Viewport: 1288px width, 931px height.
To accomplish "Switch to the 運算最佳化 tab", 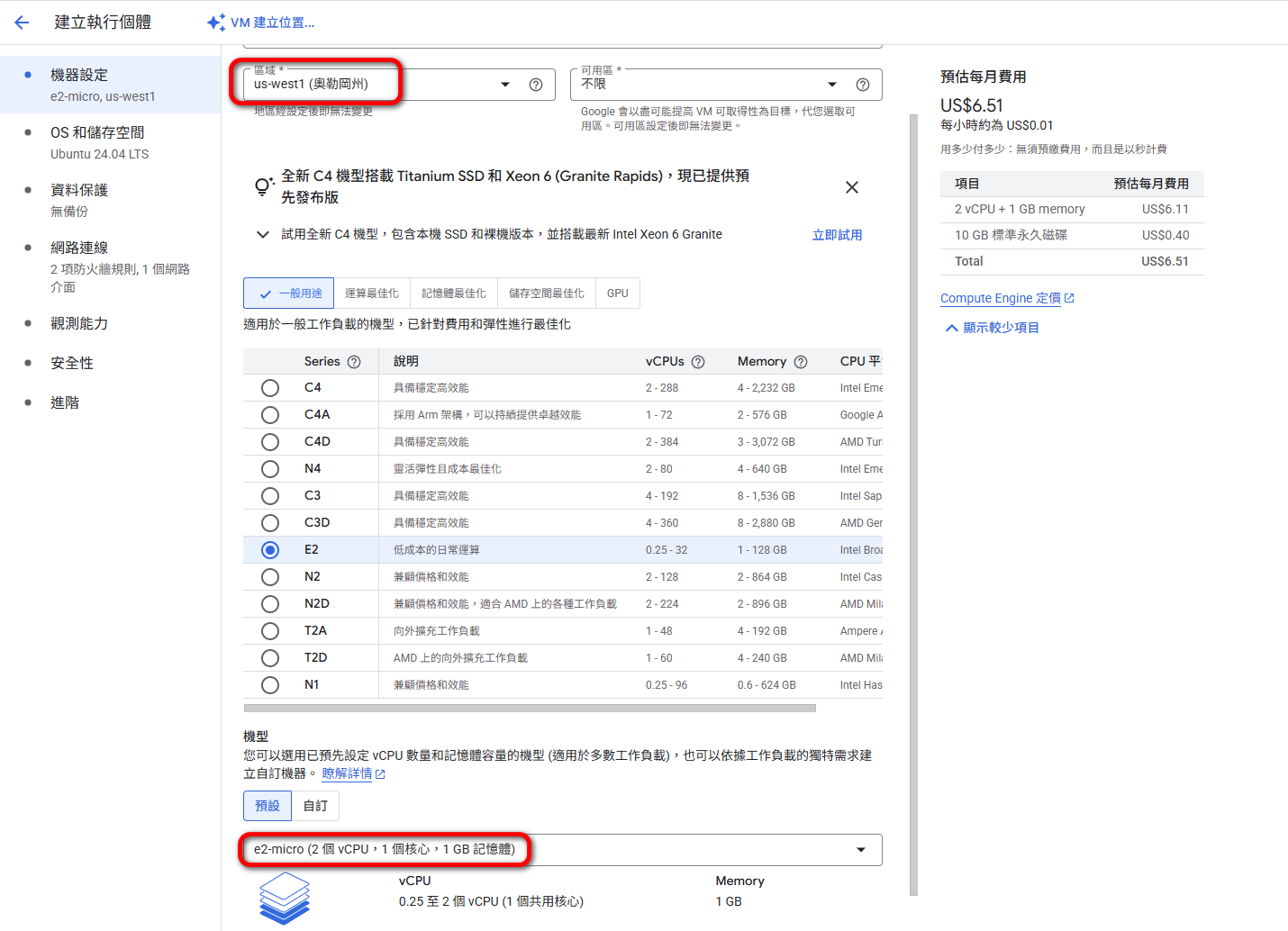I will (371, 294).
